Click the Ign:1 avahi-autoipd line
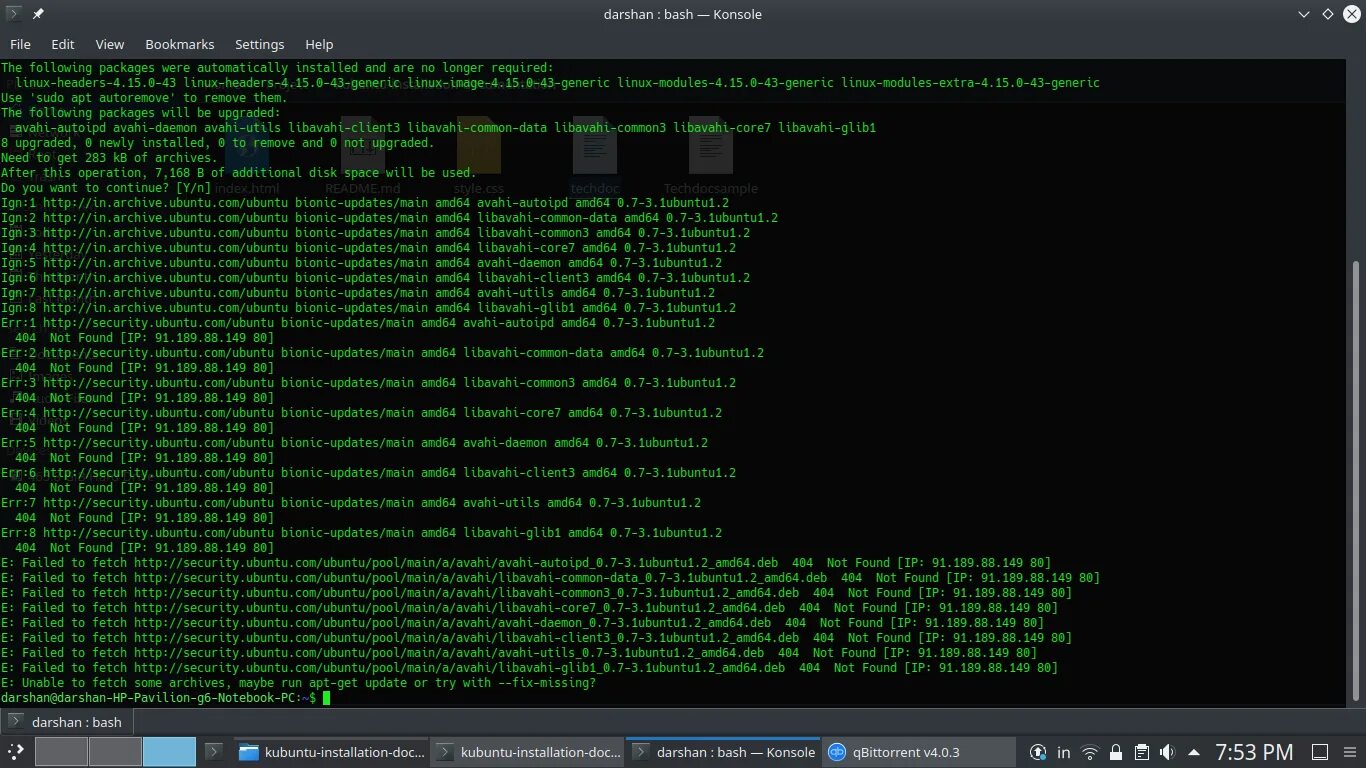This screenshot has height=768, width=1366. click(364, 202)
